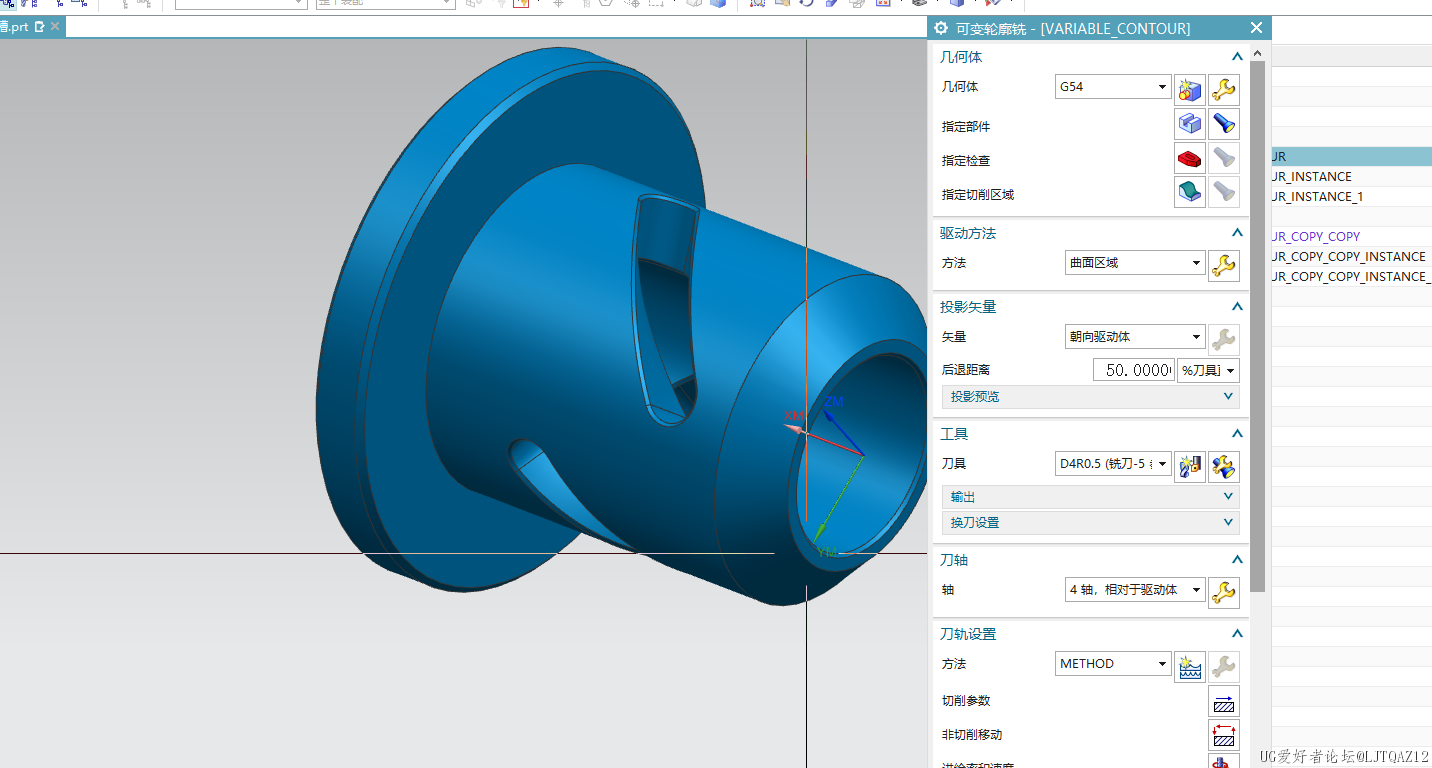
Task: Edit the drive method with the wrench icon
Action: 1223,265
